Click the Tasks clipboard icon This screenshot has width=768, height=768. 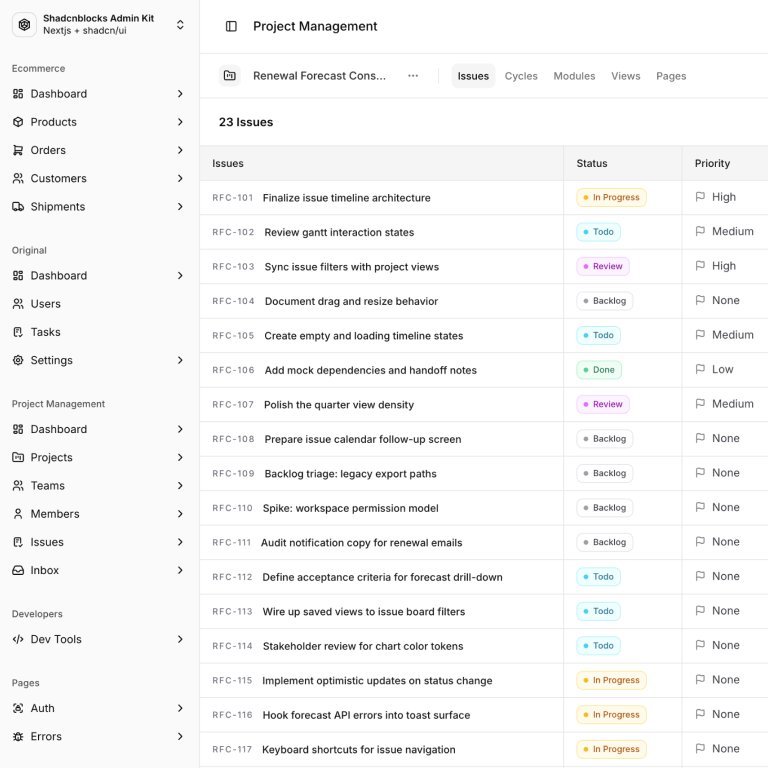click(x=18, y=332)
